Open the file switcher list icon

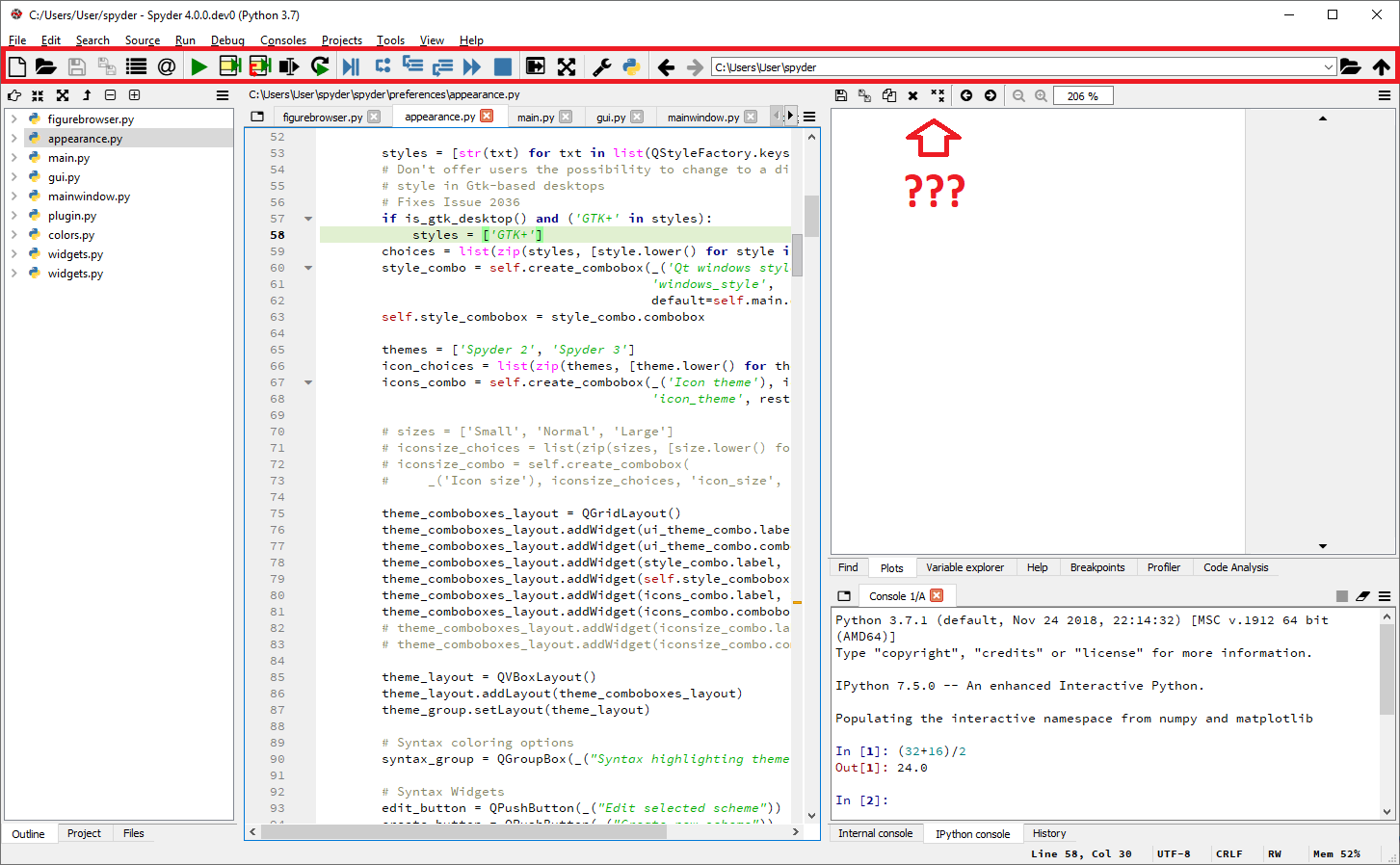136,66
